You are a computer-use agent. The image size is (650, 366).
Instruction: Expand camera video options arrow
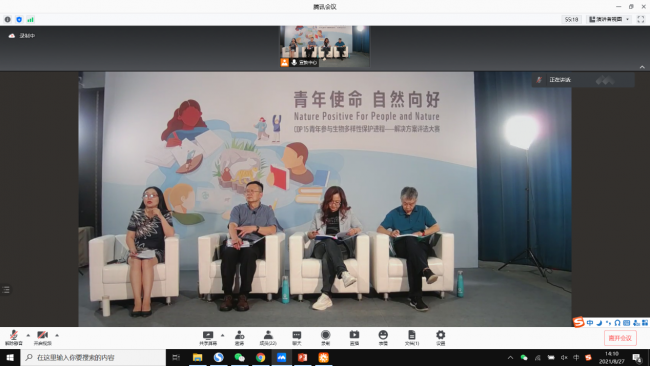pyautogui.click(x=57, y=335)
